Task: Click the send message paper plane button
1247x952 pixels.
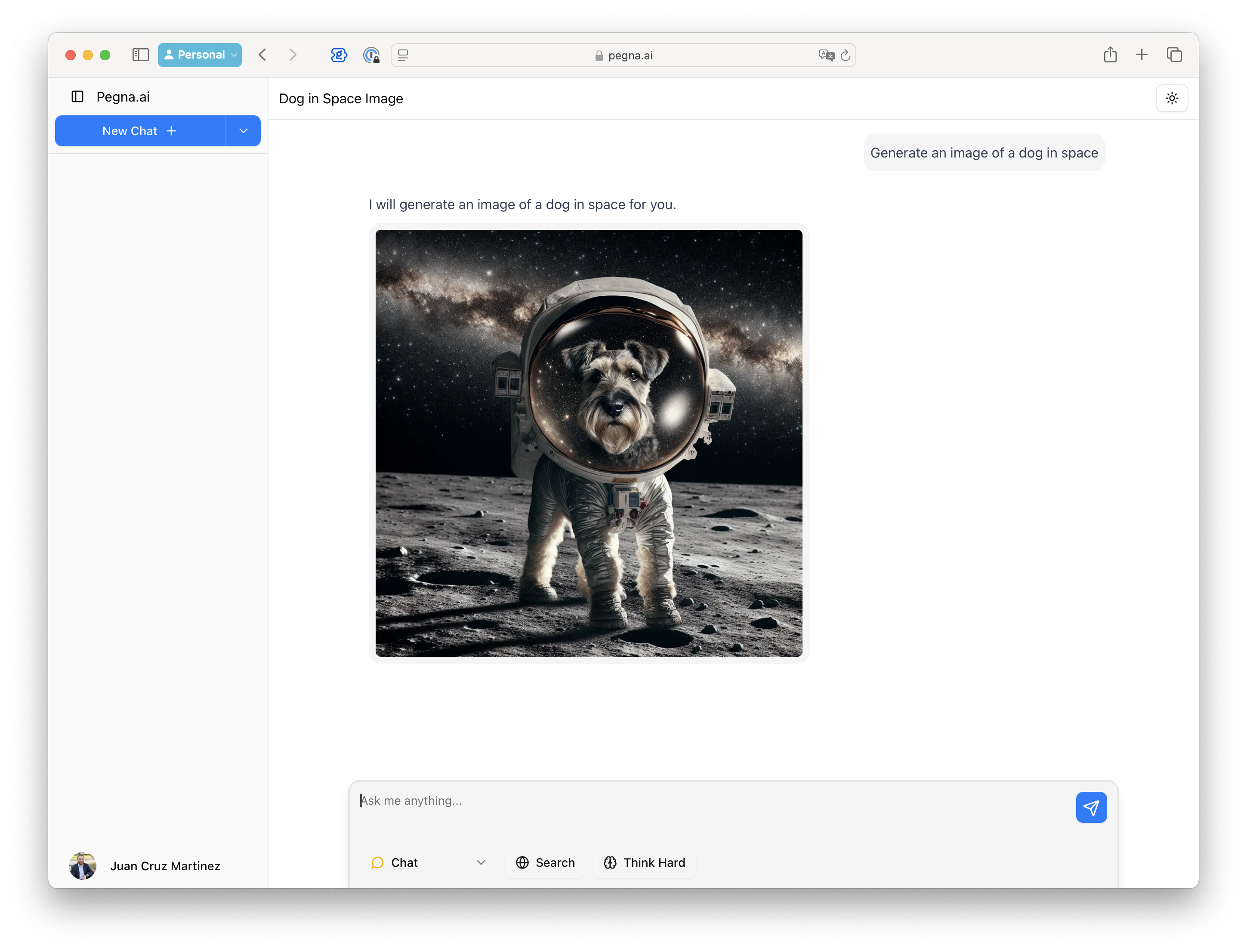Action: click(x=1091, y=807)
